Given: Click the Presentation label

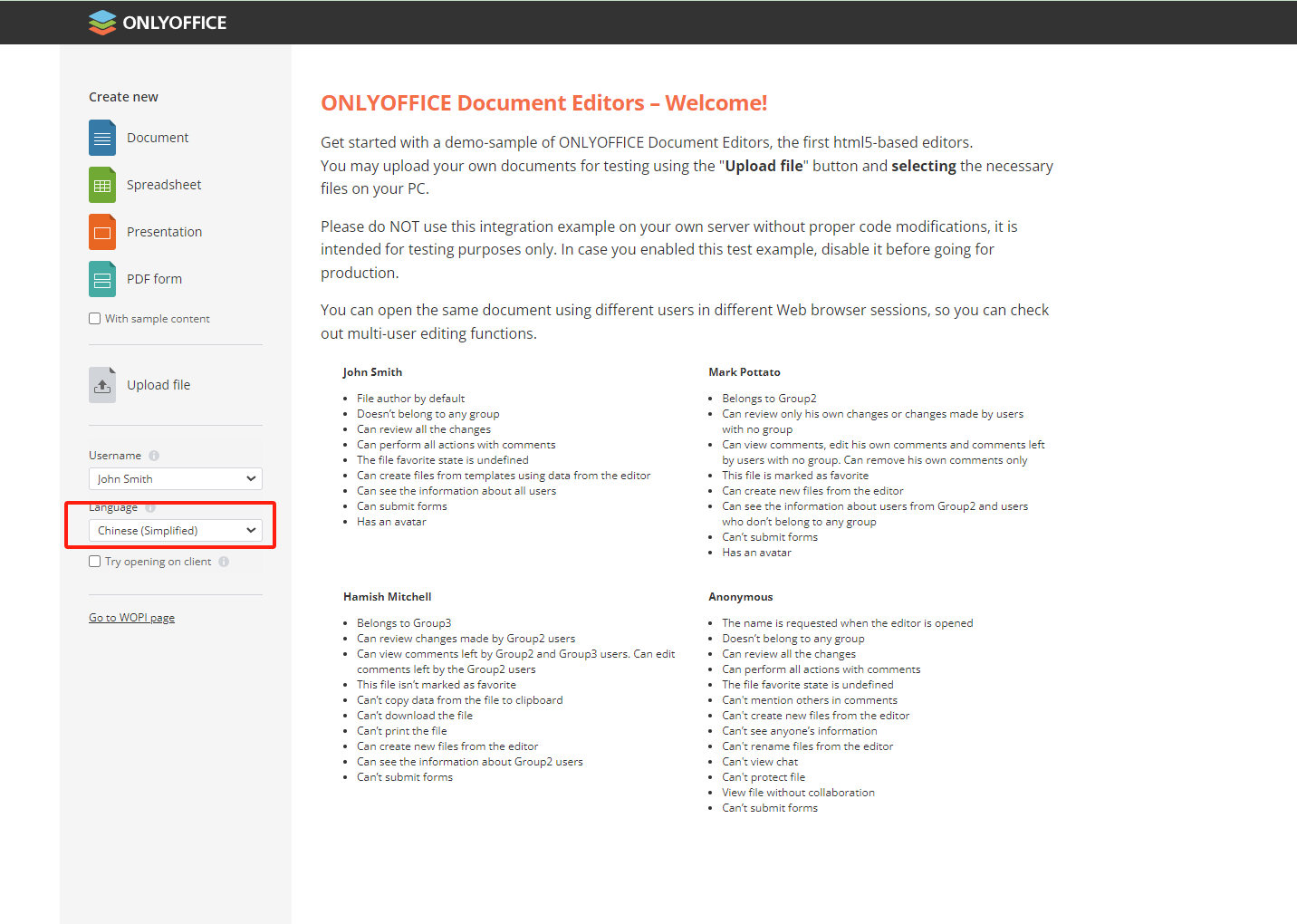Looking at the screenshot, I should [164, 232].
